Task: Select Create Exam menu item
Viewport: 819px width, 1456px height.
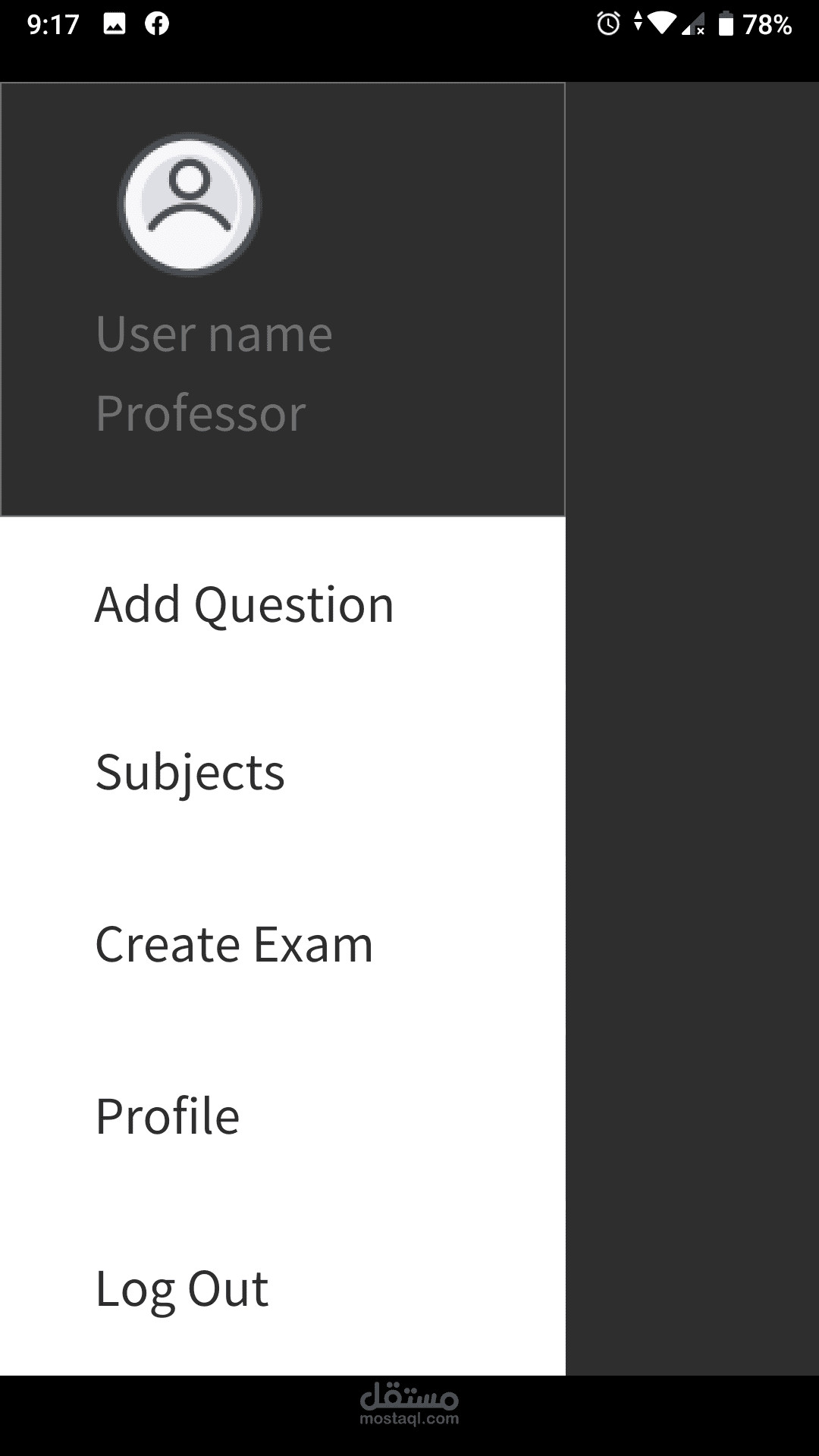Action: click(234, 944)
